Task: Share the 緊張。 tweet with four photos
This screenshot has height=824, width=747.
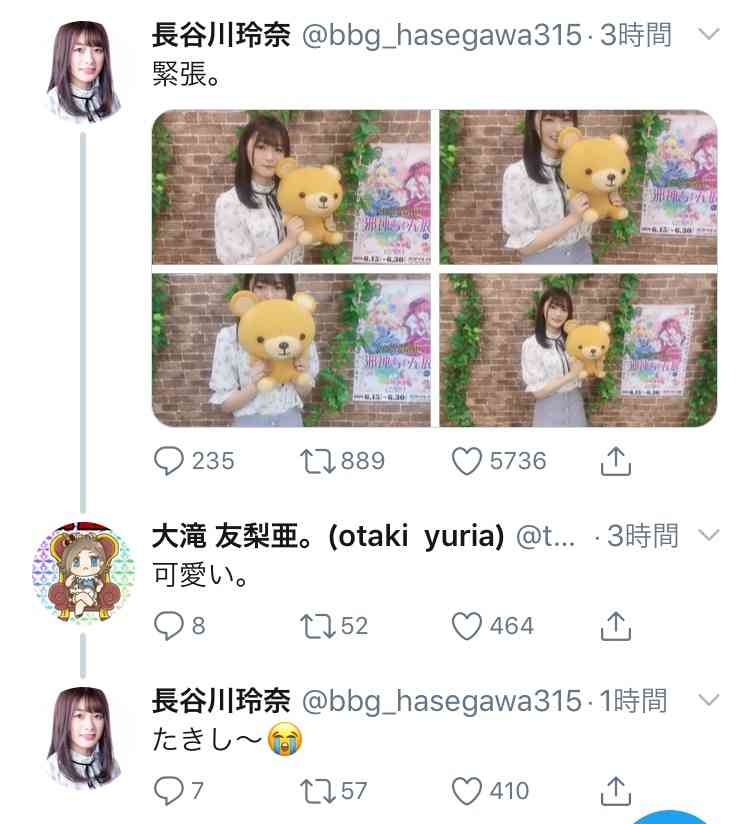Action: pos(616,461)
